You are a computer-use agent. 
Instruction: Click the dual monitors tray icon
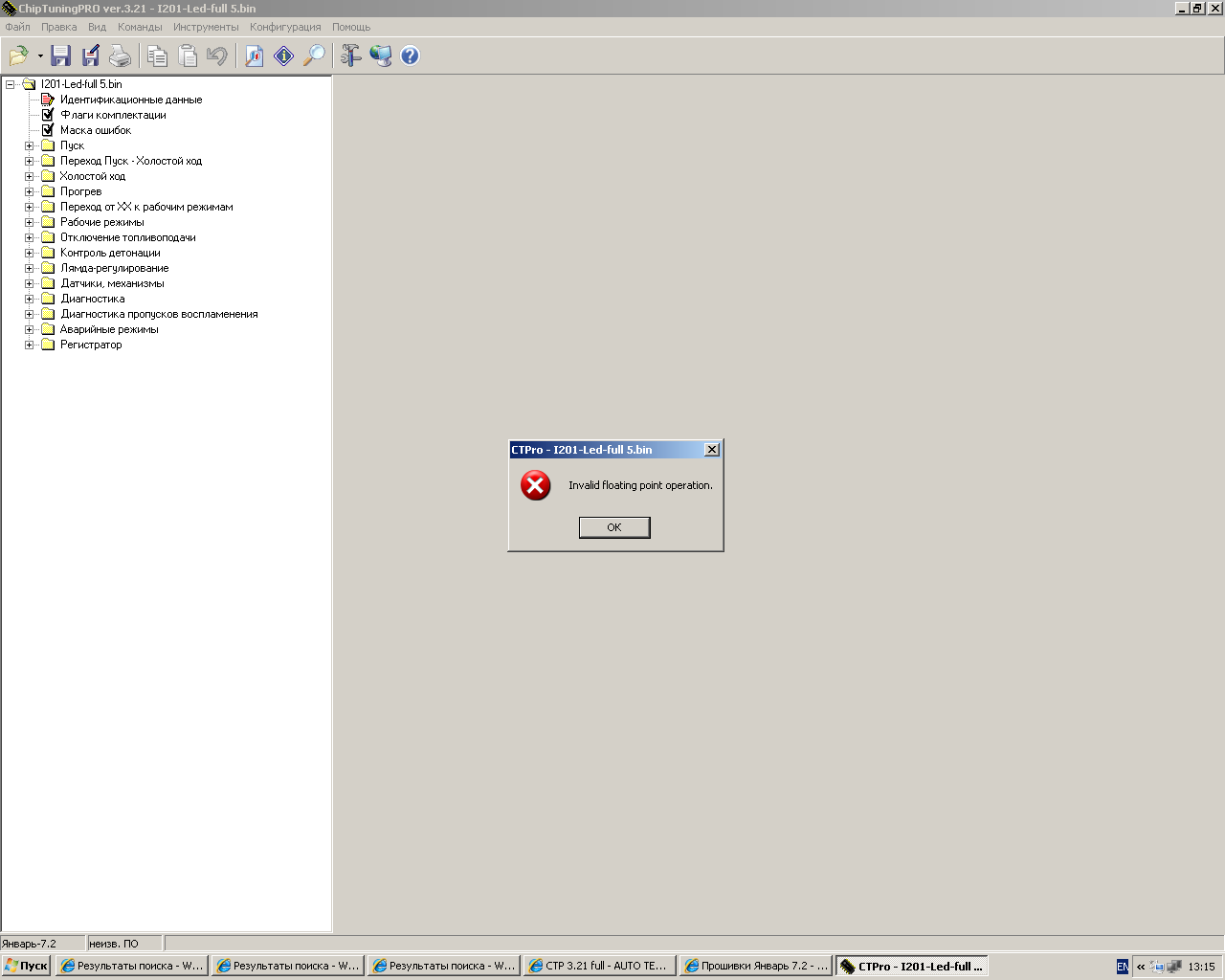tap(1174, 967)
